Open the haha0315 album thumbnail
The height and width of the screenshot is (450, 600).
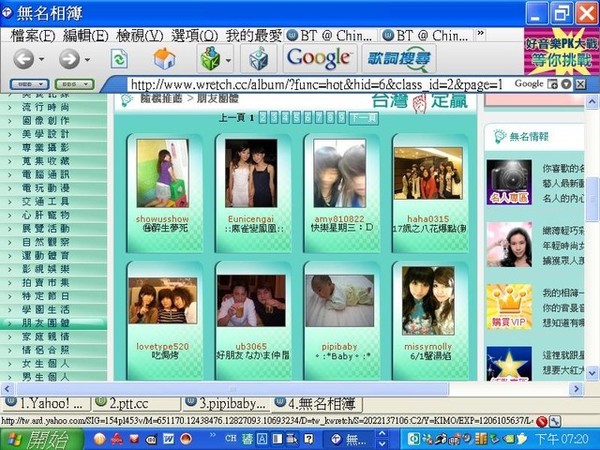click(x=428, y=173)
